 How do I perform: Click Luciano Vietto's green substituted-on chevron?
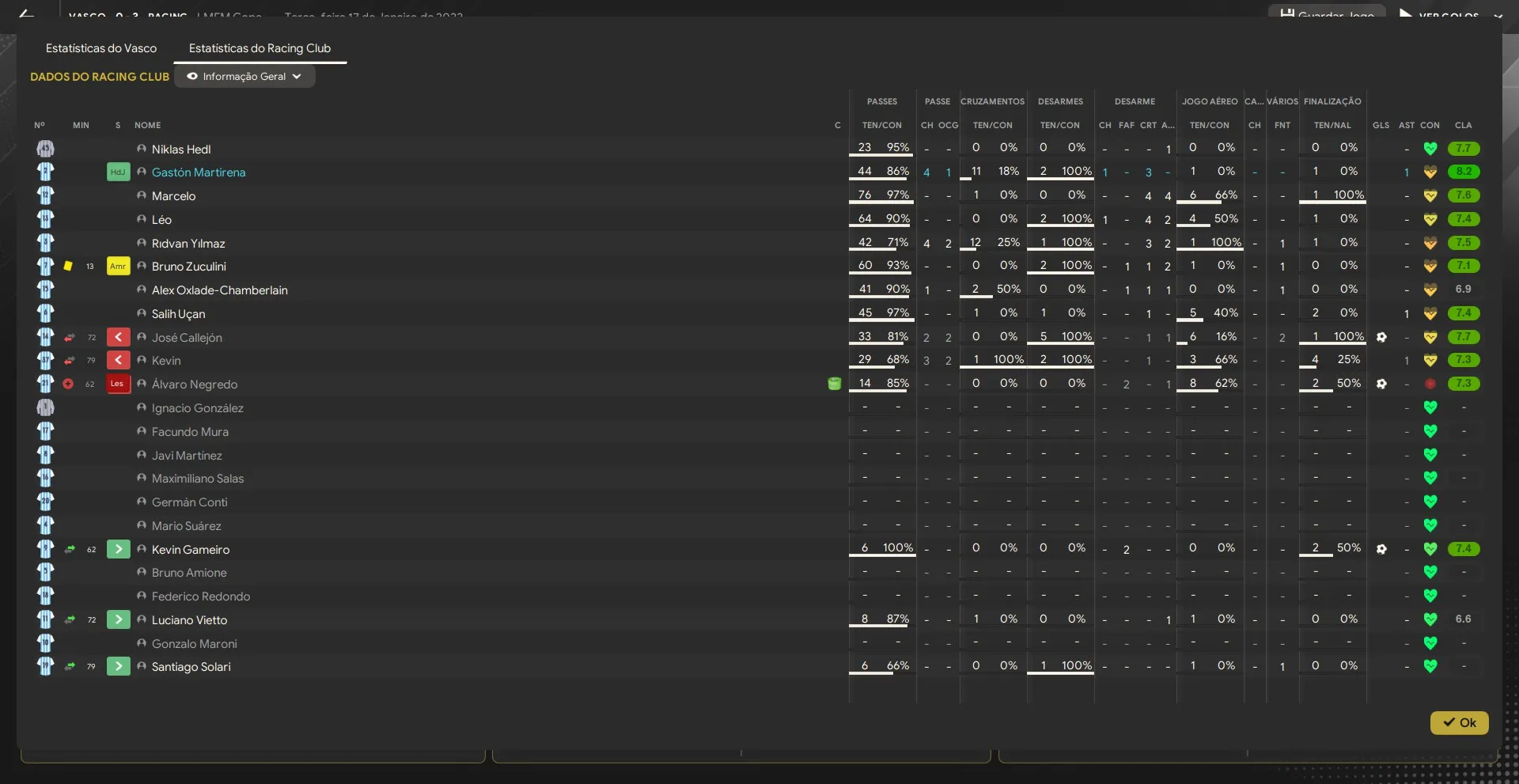point(118,619)
